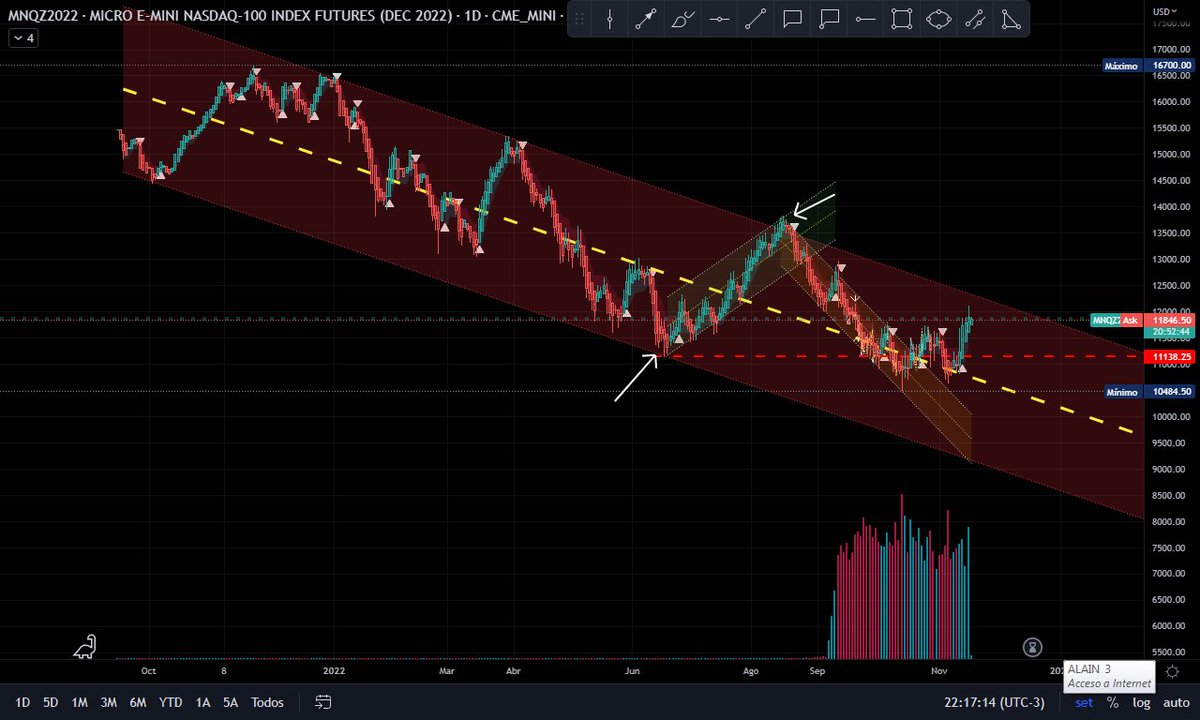This screenshot has width=1200, height=720.
Task: Set range to 5A
Action: coord(231,702)
